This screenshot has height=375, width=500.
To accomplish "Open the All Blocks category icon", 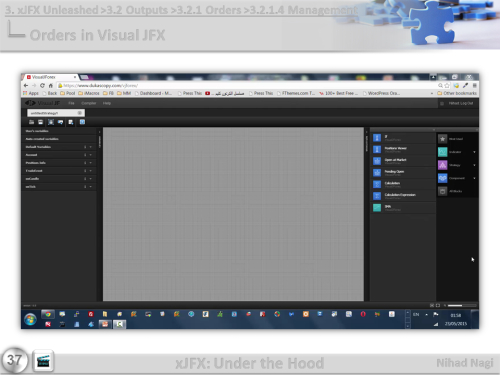I will [x=442, y=191].
